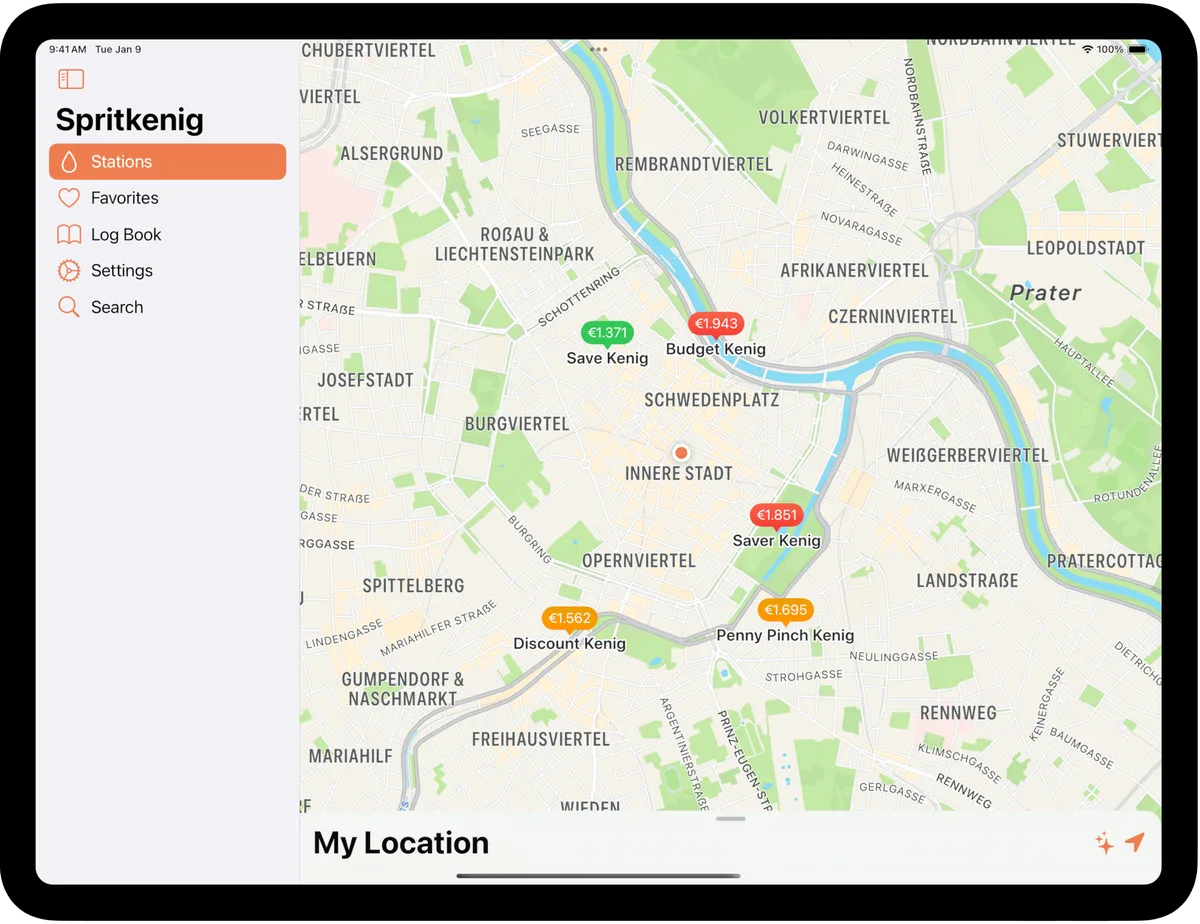Select the Stations droplet icon
The width and height of the screenshot is (1200, 924).
pos(69,162)
